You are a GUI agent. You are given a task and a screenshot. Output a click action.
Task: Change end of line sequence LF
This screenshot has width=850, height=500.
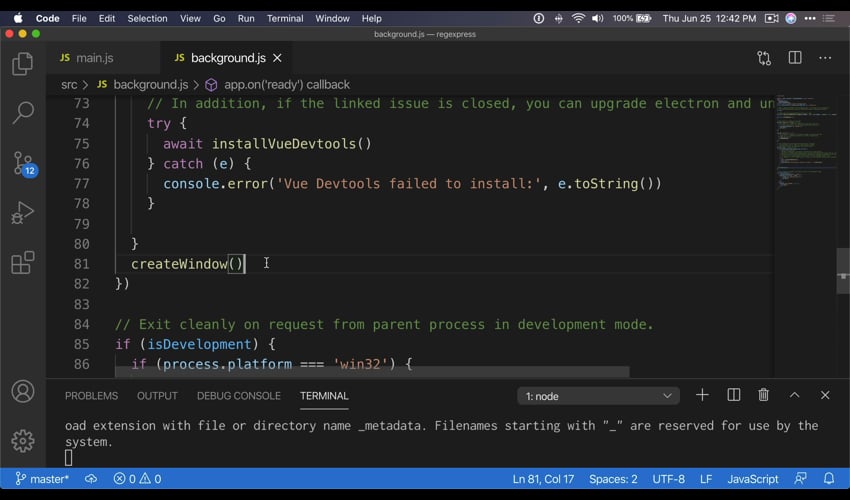706,479
